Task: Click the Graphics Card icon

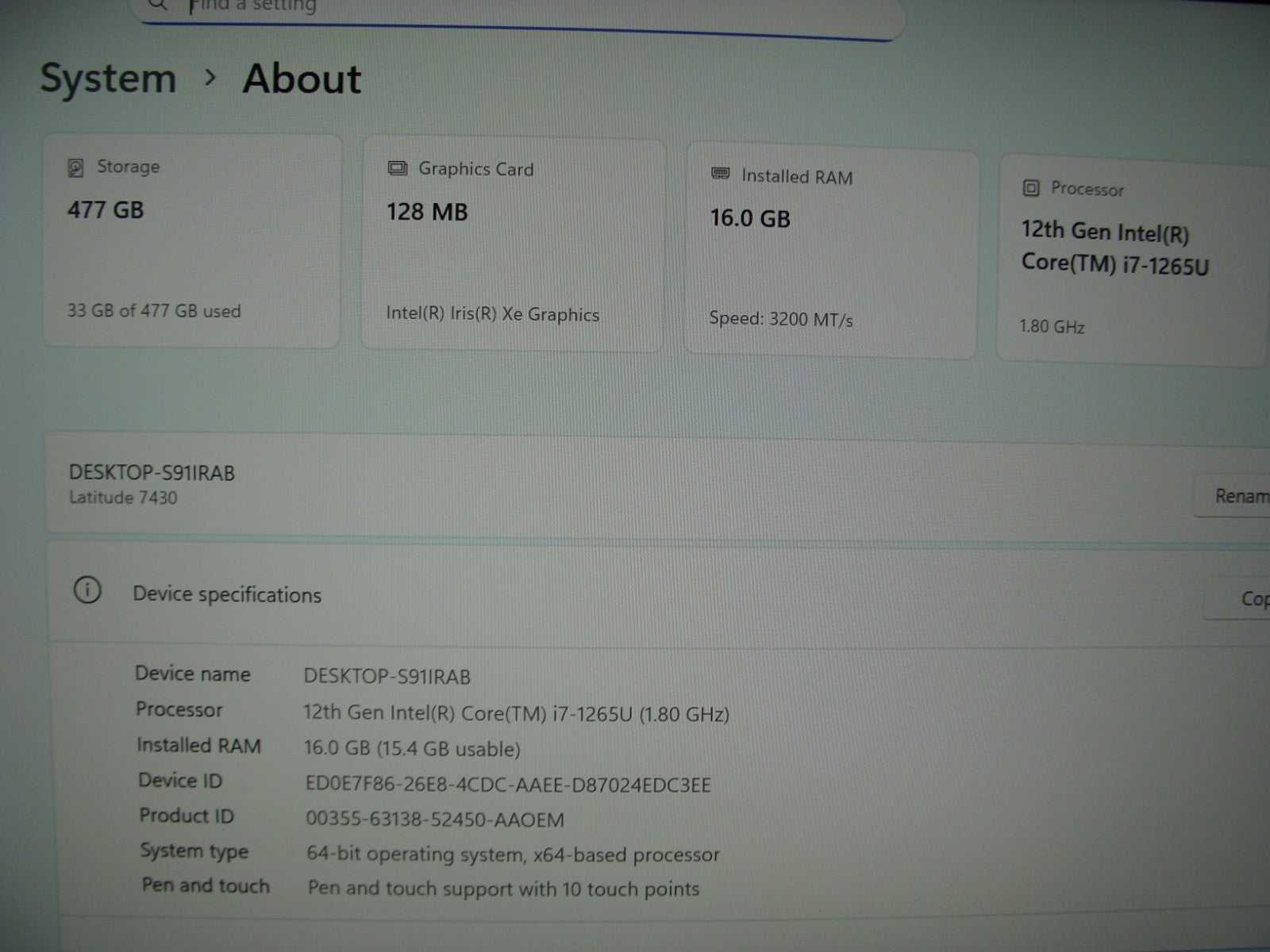Action: tap(397, 168)
